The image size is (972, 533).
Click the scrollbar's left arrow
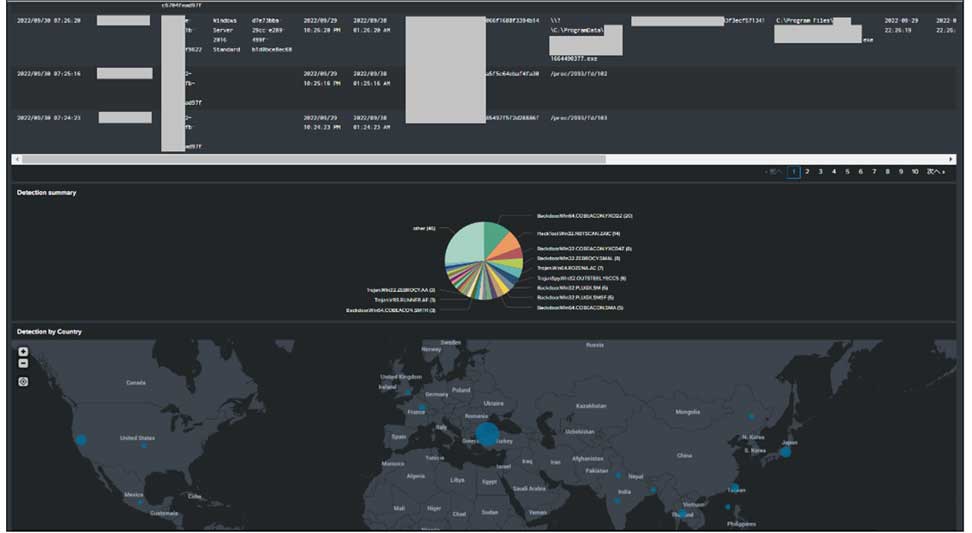tap(16, 159)
